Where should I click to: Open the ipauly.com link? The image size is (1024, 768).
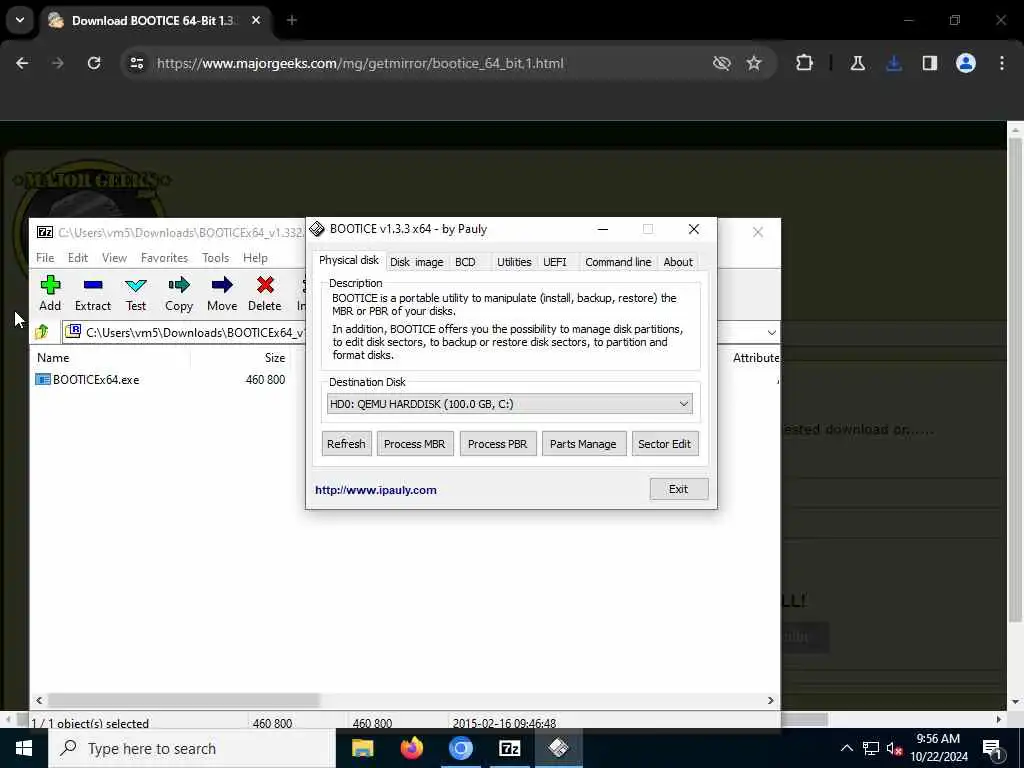376,490
